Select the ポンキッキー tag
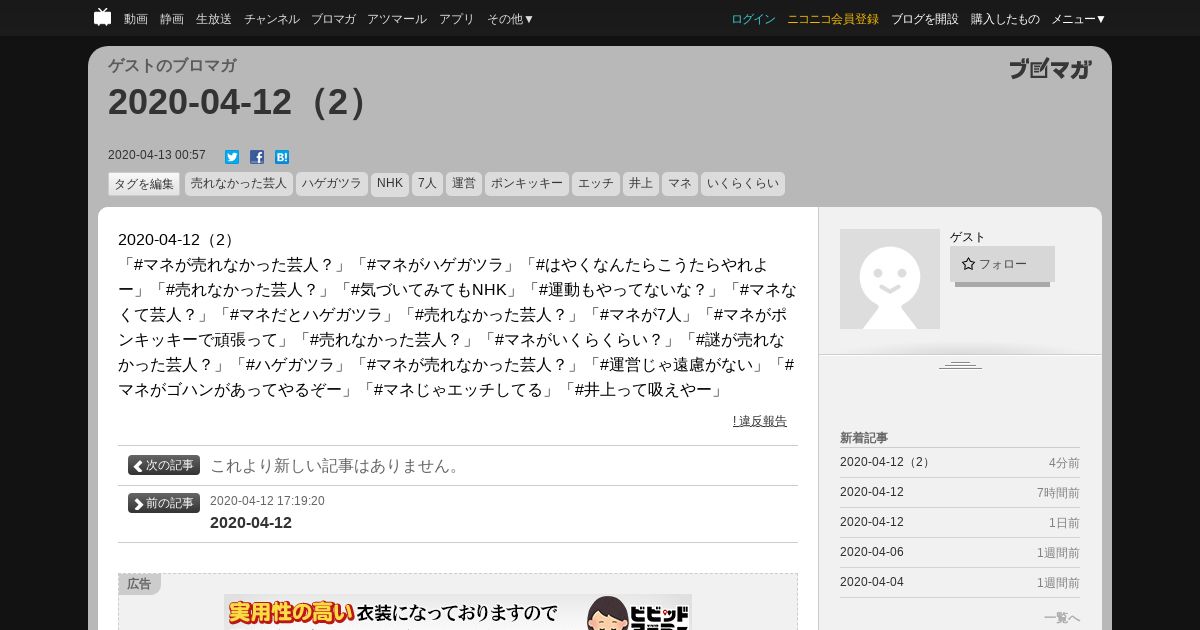 point(527,184)
